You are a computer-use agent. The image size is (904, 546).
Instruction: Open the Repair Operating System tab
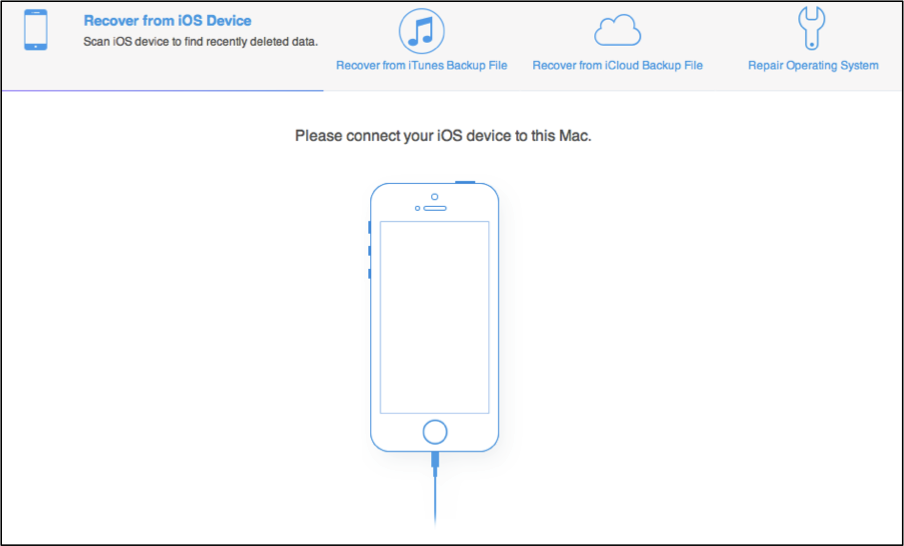[813, 66]
